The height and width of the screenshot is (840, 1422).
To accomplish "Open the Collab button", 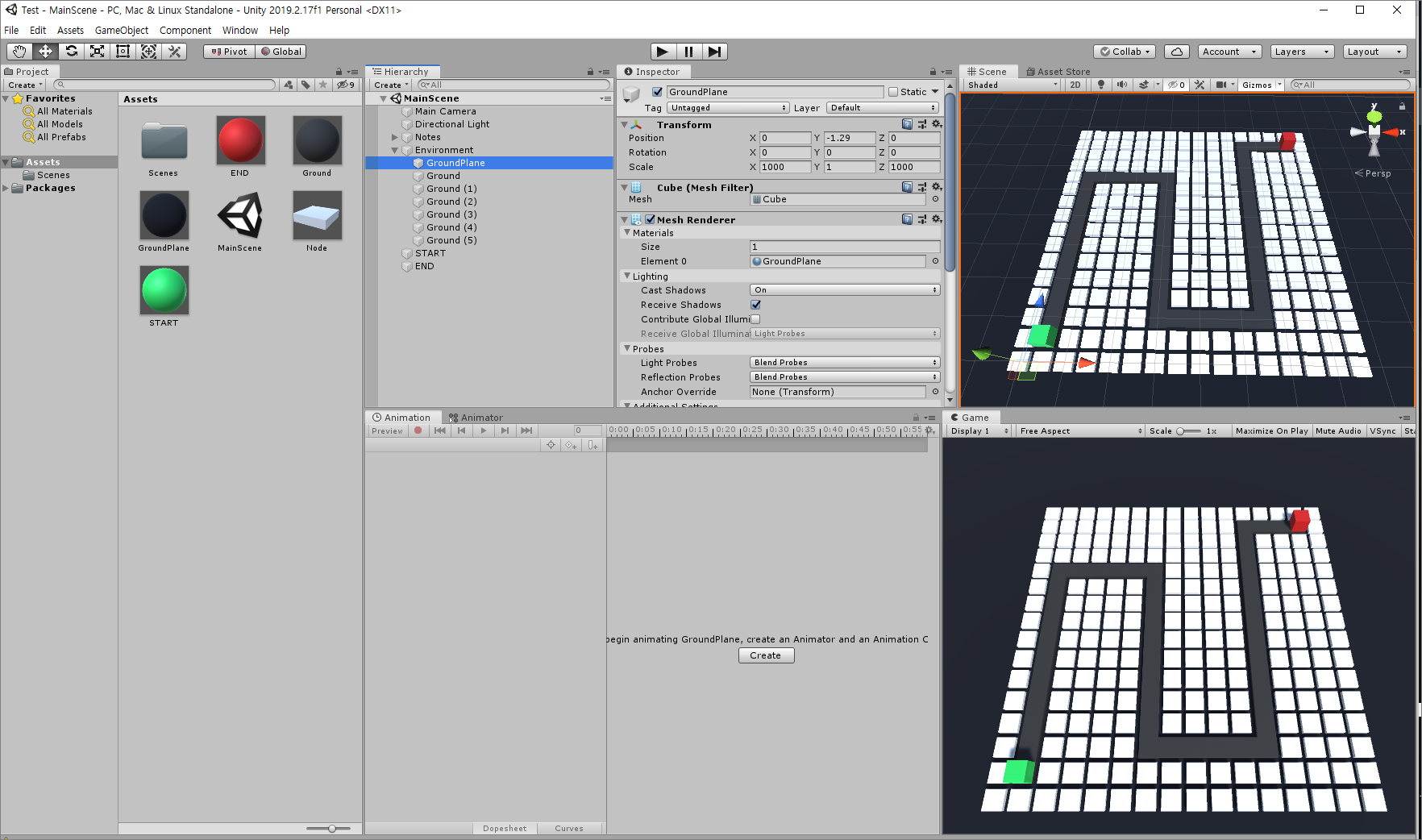I will point(1125,52).
